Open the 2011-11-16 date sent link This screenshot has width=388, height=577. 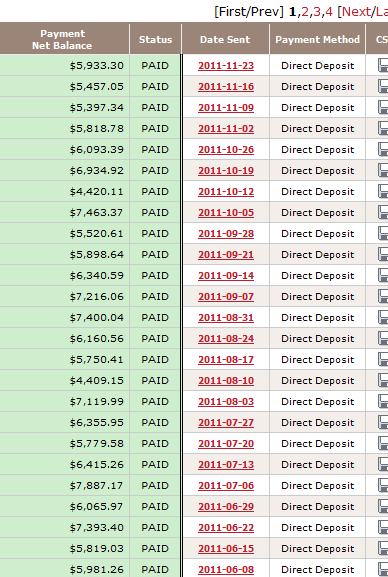pos(226,86)
